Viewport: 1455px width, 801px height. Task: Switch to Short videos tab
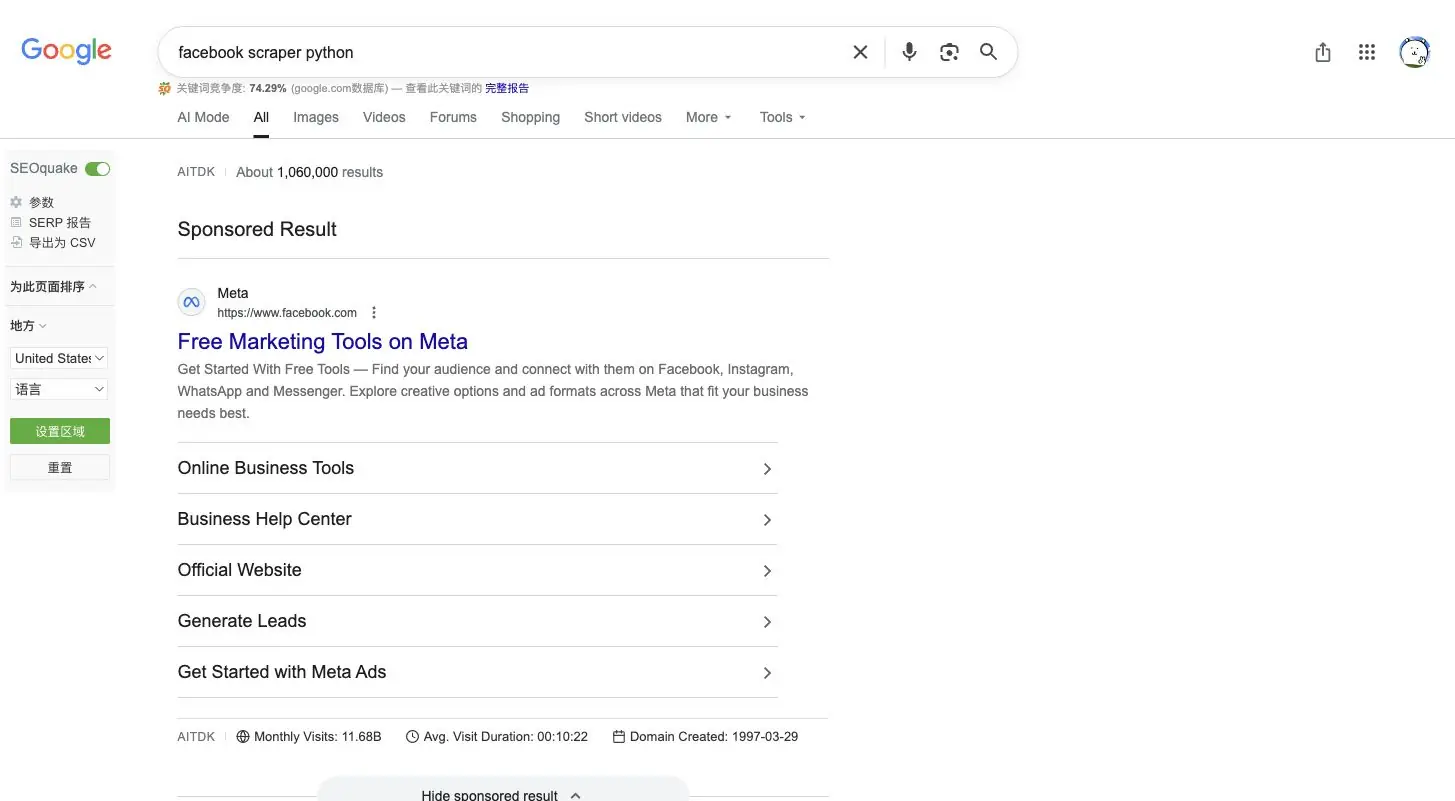pyautogui.click(x=623, y=117)
